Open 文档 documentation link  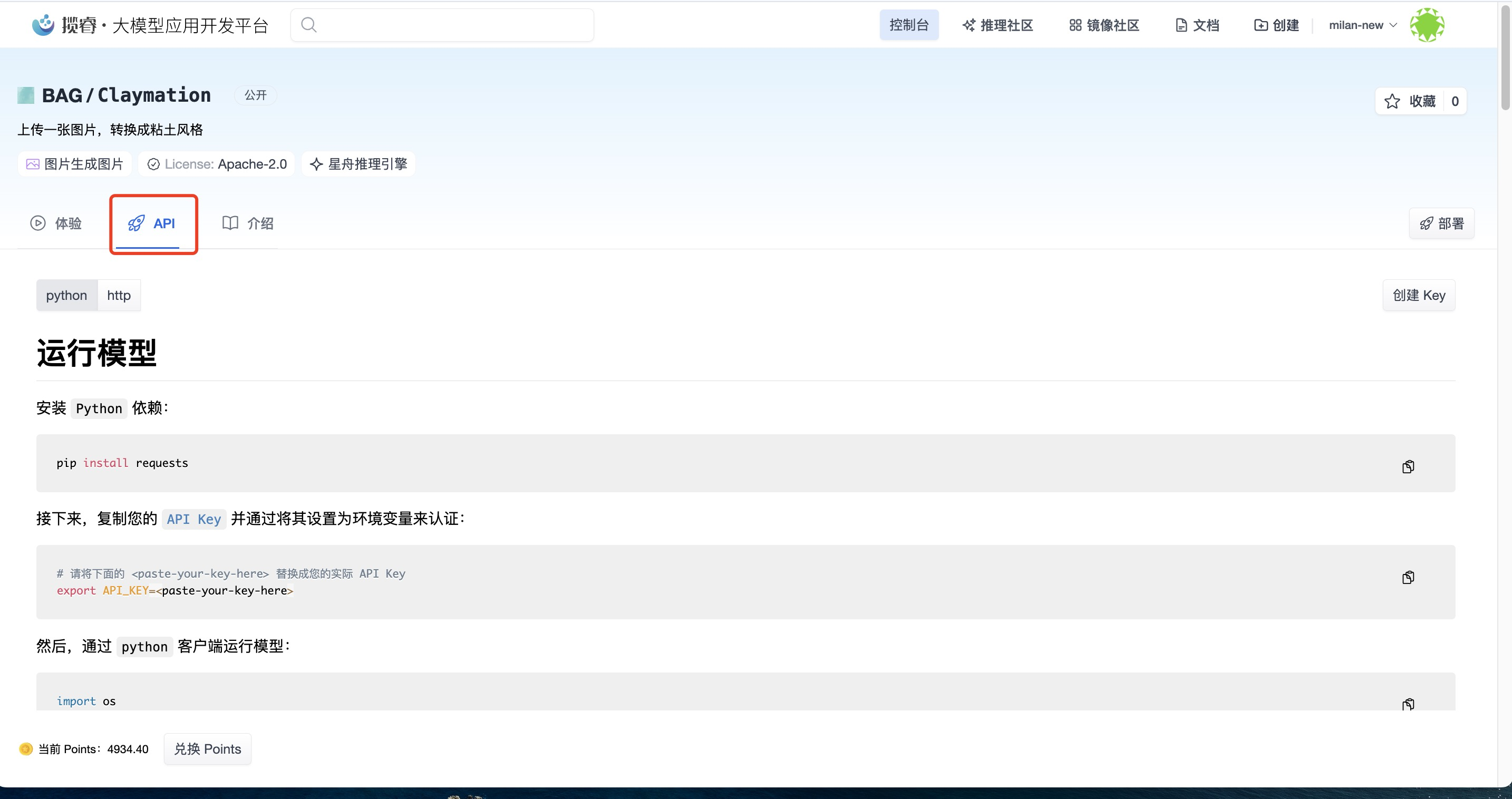coord(1197,25)
